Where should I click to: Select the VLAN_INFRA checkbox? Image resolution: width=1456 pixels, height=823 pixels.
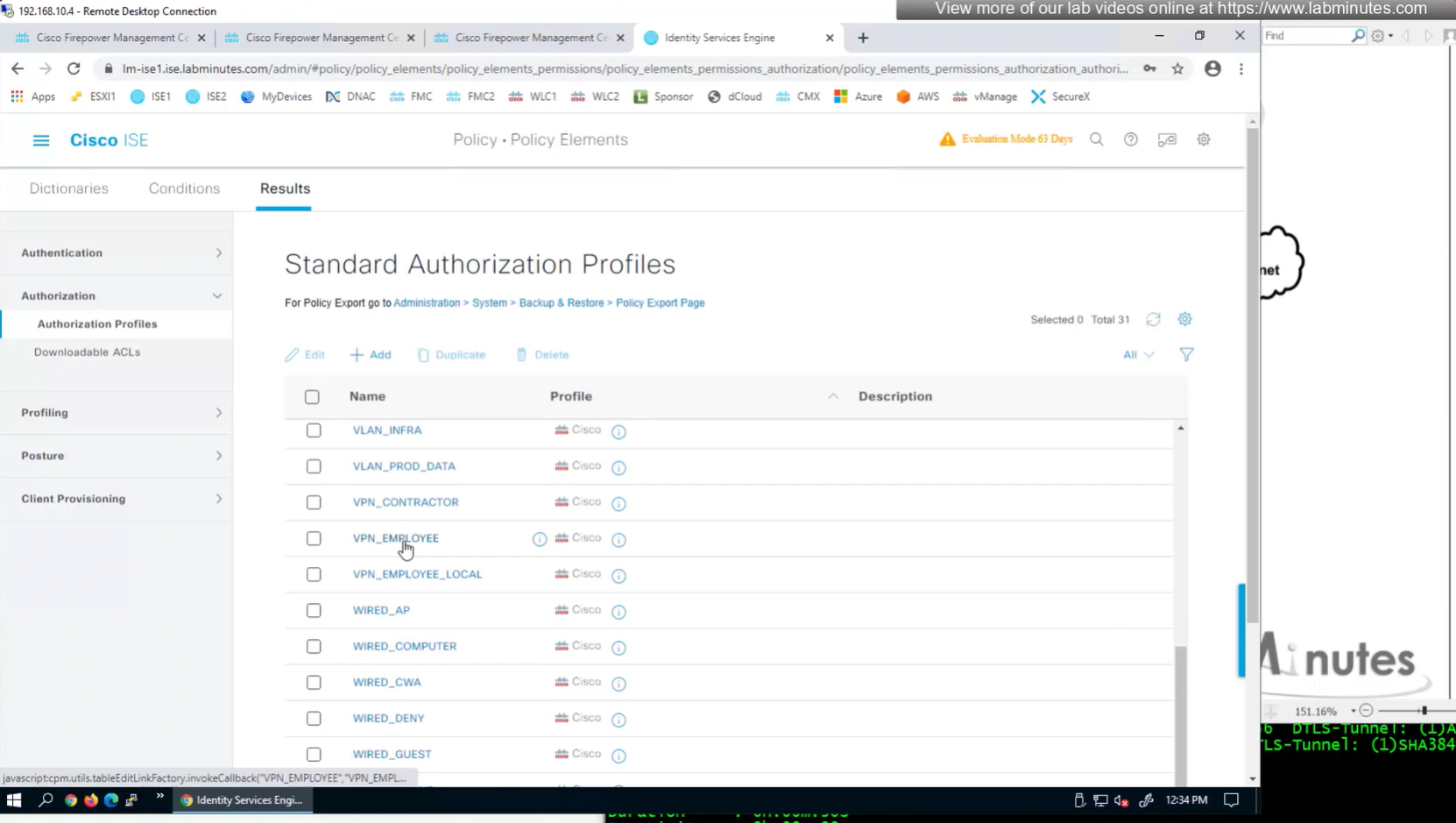[x=314, y=430]
